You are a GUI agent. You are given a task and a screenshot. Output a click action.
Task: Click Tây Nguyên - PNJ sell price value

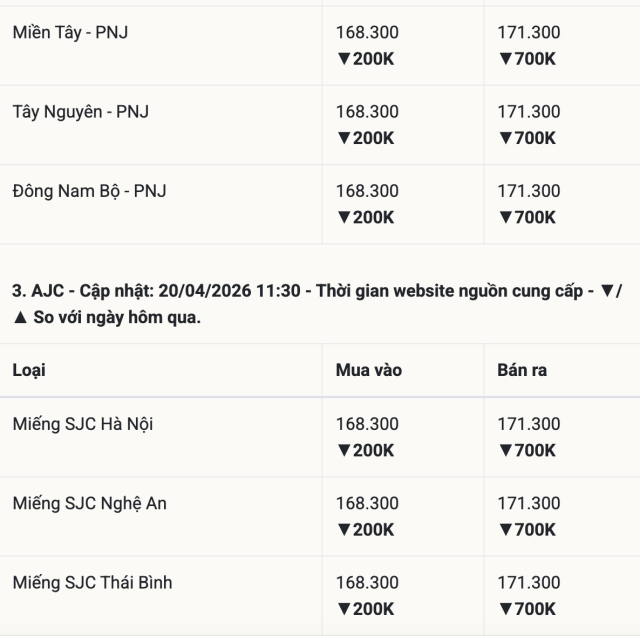click(529, 112)
